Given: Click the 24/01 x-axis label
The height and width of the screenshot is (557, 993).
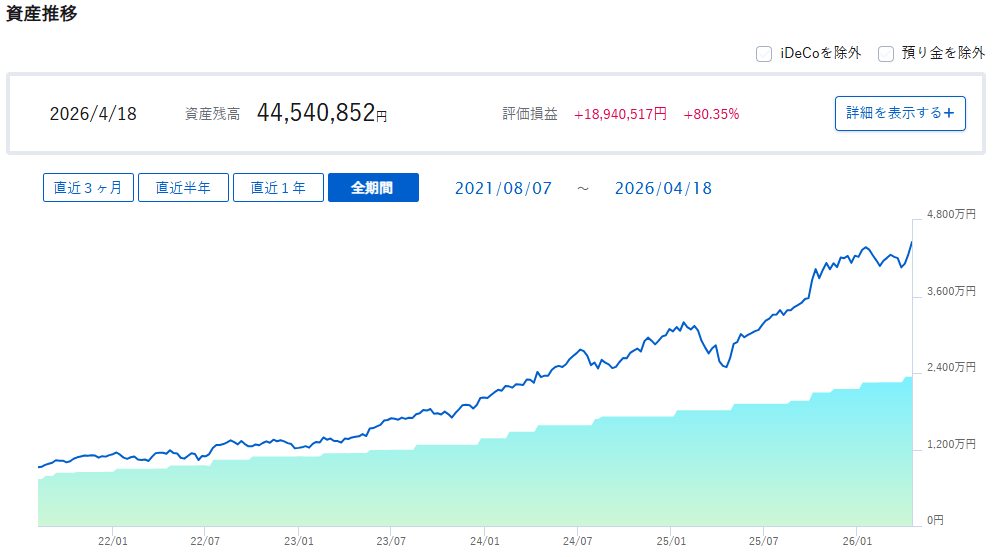Looking at the screenshot, I should click(484, 541).
